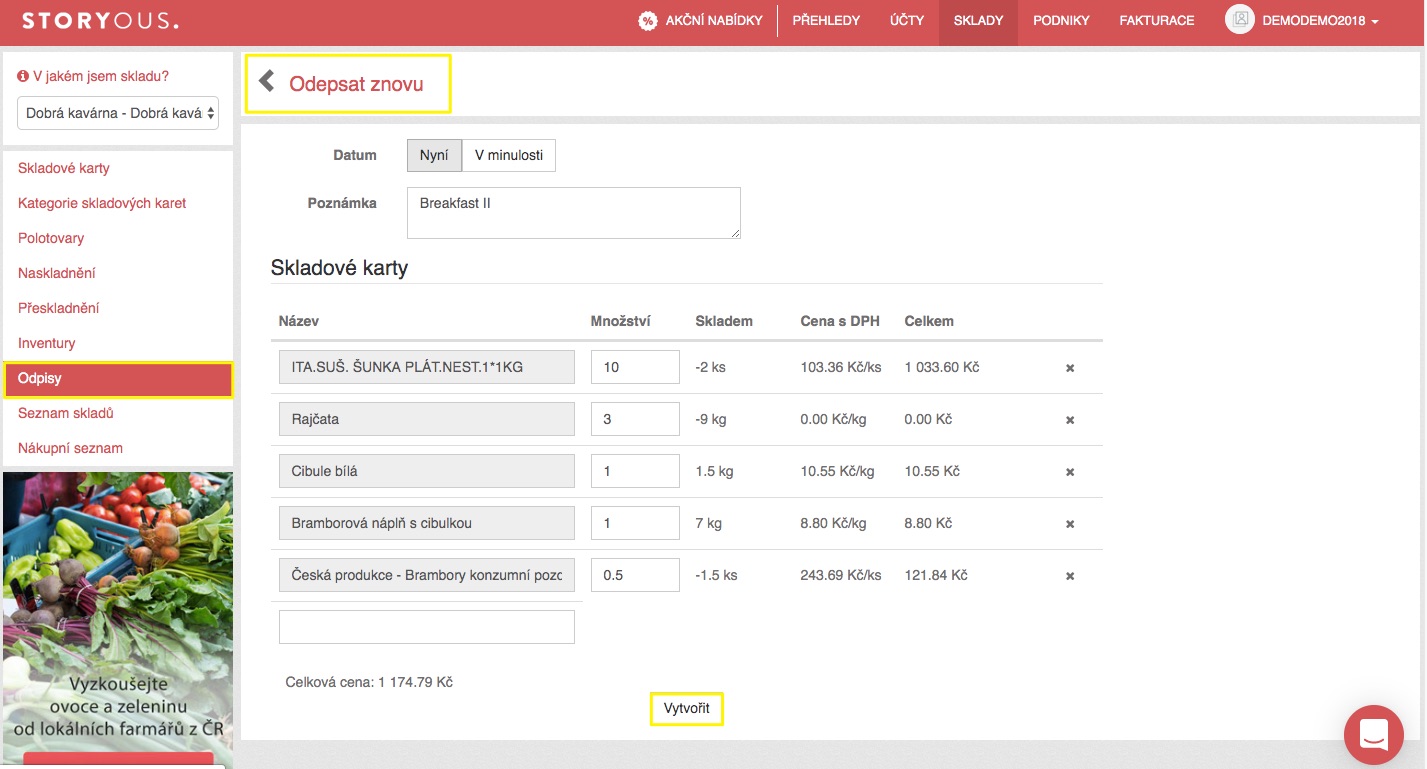1427x769 pixels.
Task: Click the vegetable advertisement banner
Action: (118, 620)
